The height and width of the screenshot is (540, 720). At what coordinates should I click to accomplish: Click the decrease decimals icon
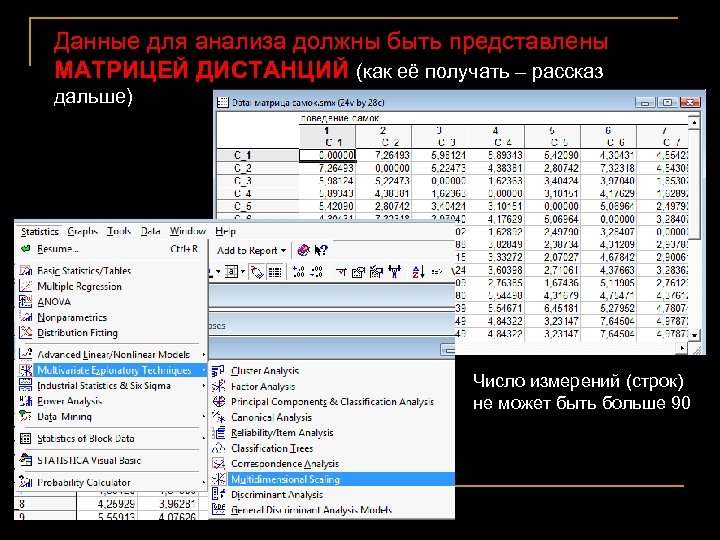pyautogui.click(x=316, y=272)
